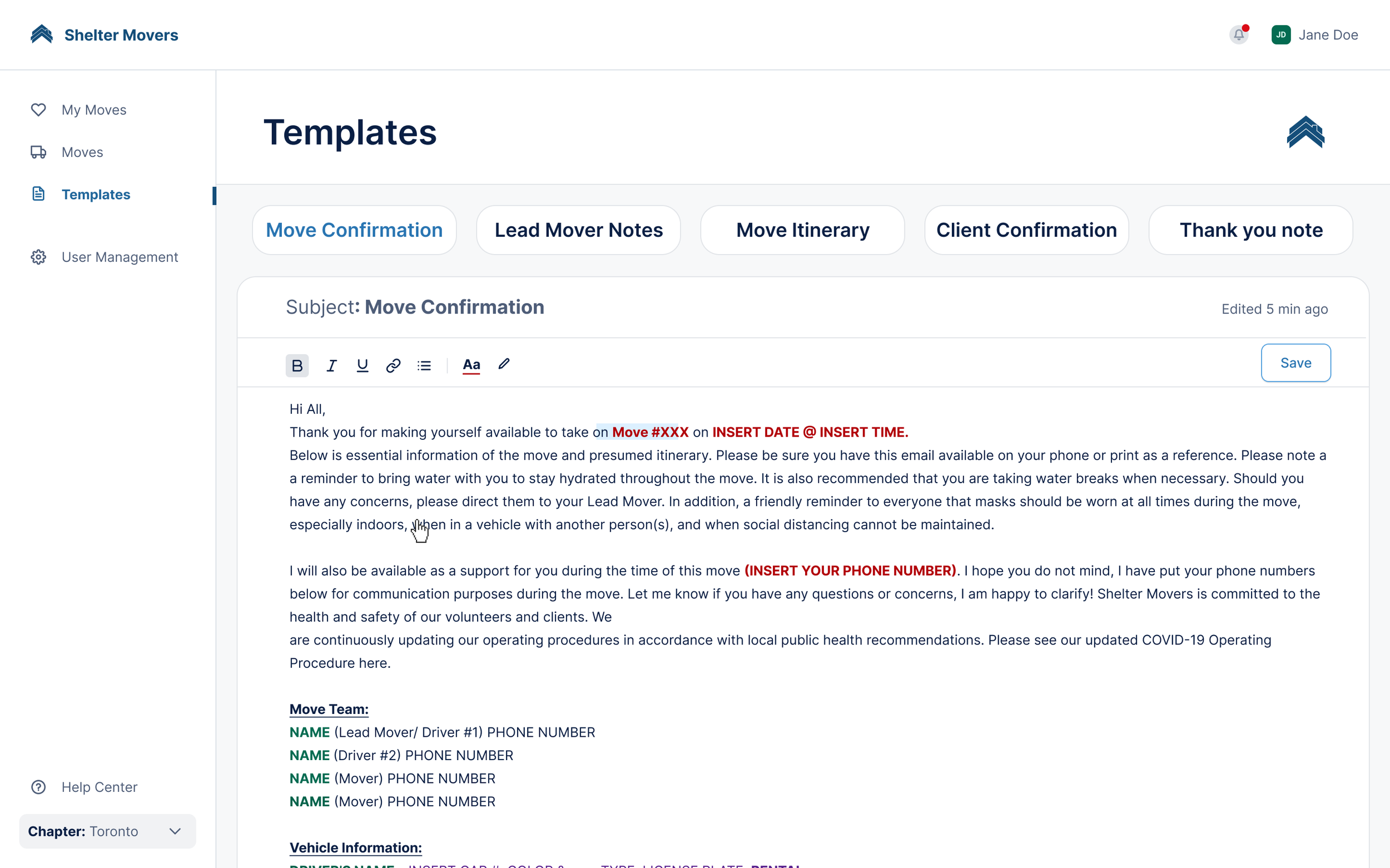The width and height of the screenshot is (1390, 868).
Task: Select the highlighter pen tool
Action: 504,364
